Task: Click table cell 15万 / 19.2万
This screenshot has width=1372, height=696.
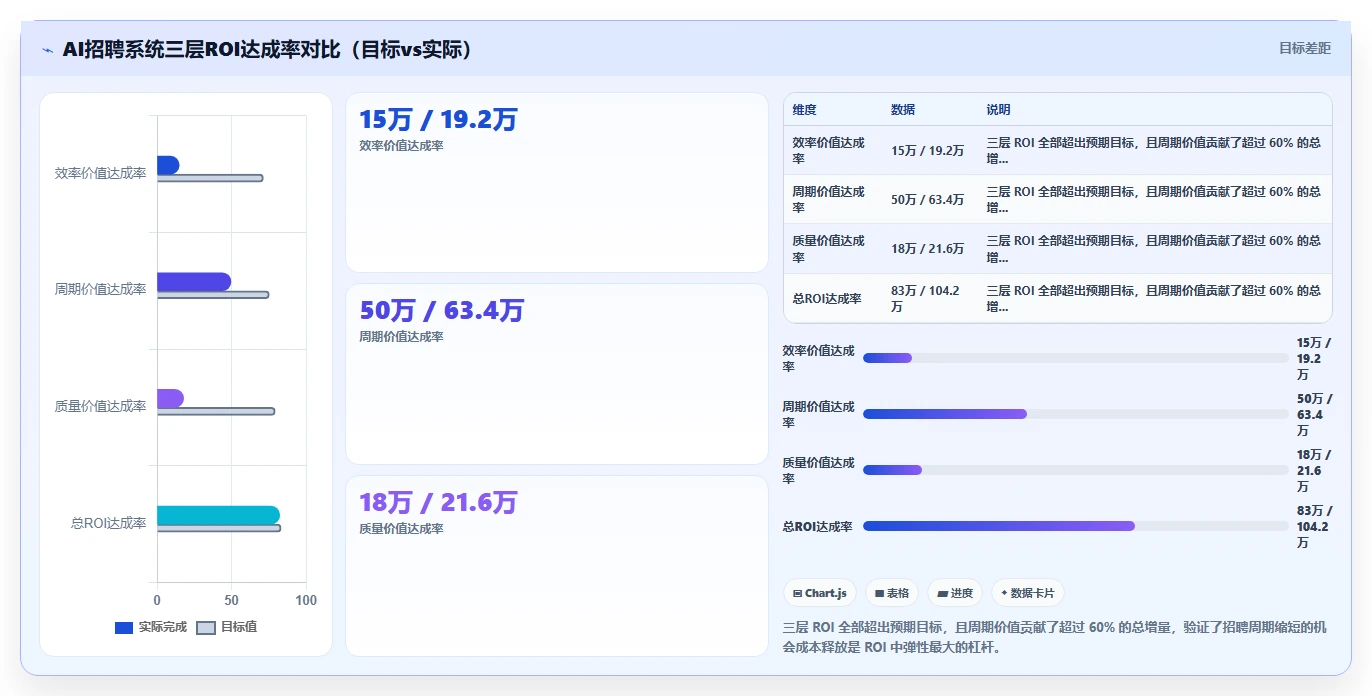Action: [928, 151]
